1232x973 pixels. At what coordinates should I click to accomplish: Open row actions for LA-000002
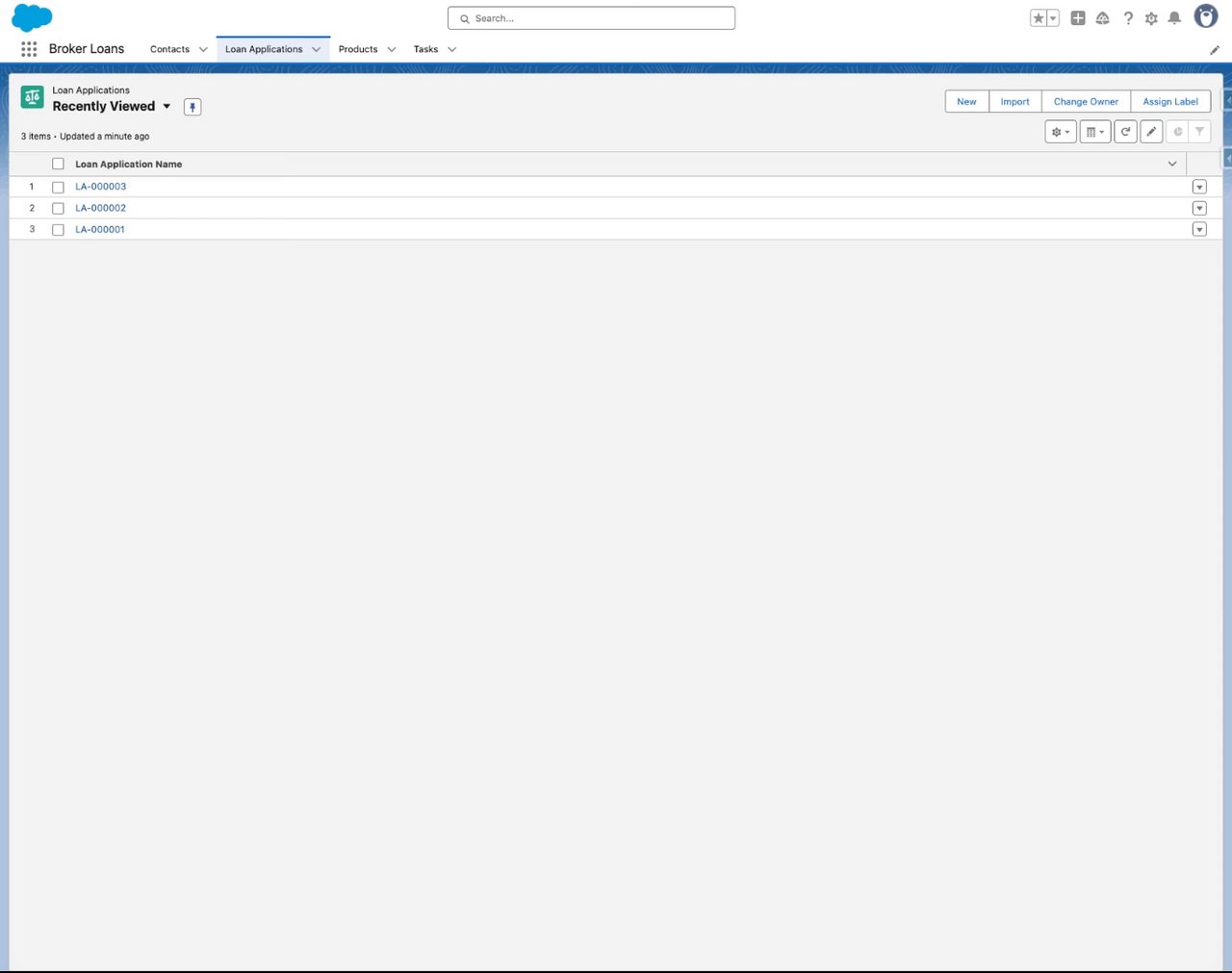click(1199, 208)
